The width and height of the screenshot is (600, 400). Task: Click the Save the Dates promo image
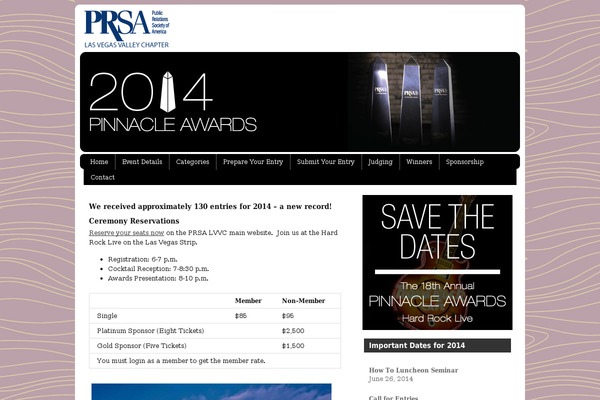(437, 262)
